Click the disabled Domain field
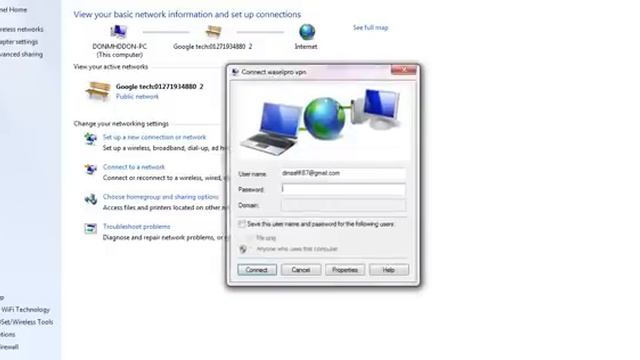Image resolution: width=640 pixels, height=360 pixels. pos(343,205)
